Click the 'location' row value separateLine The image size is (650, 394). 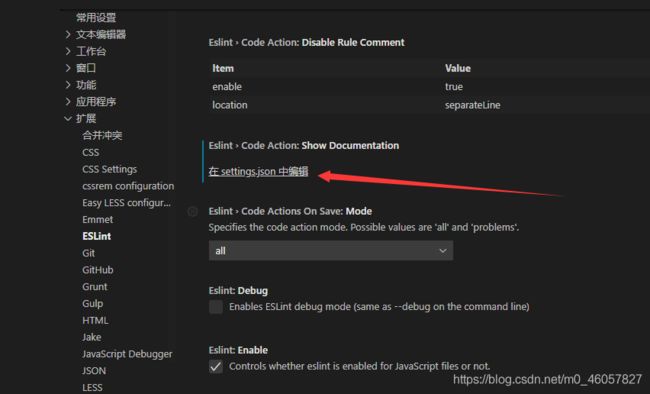[473, 105]
